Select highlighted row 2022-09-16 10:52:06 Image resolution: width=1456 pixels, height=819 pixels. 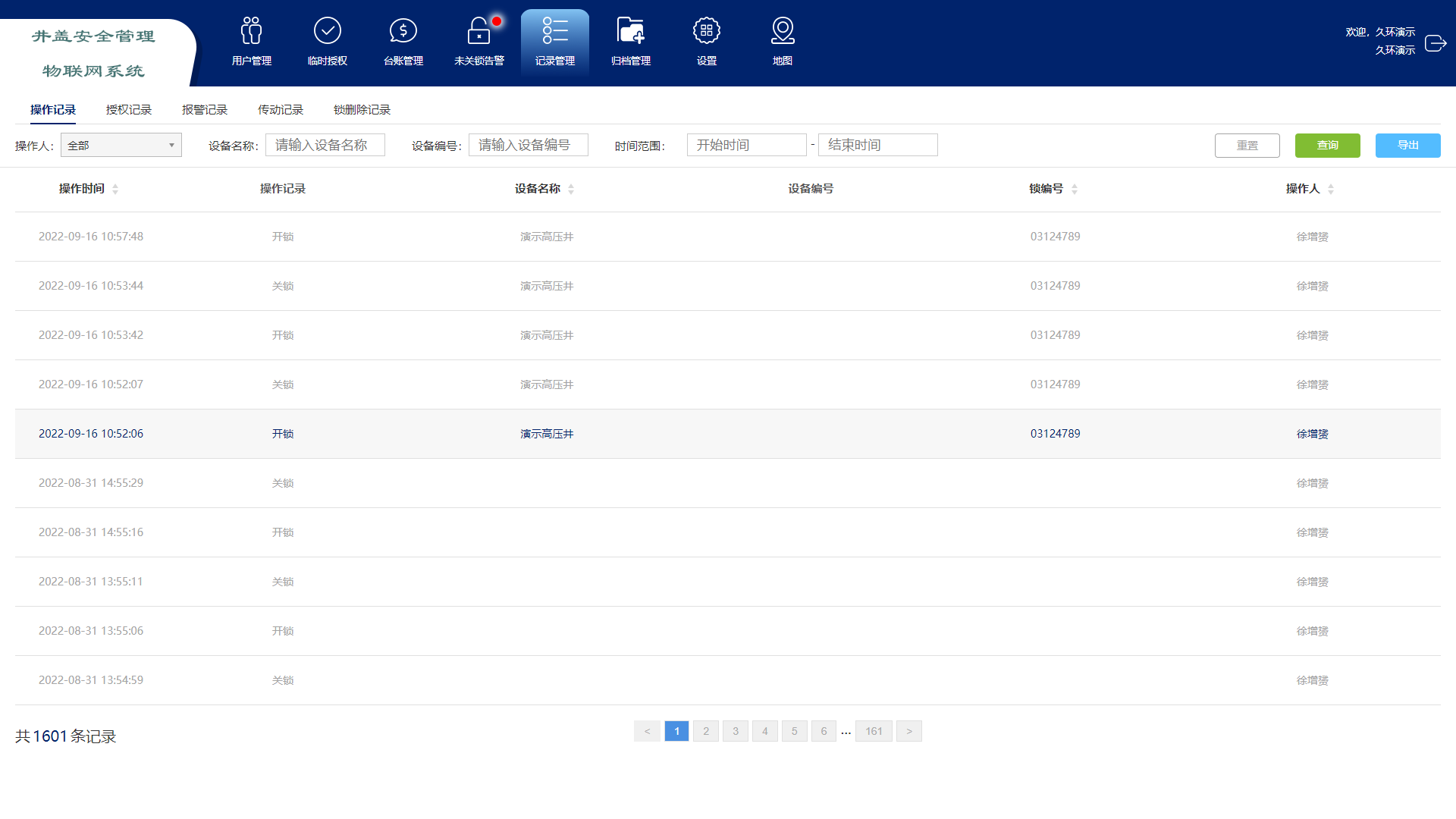click(728, 434)
